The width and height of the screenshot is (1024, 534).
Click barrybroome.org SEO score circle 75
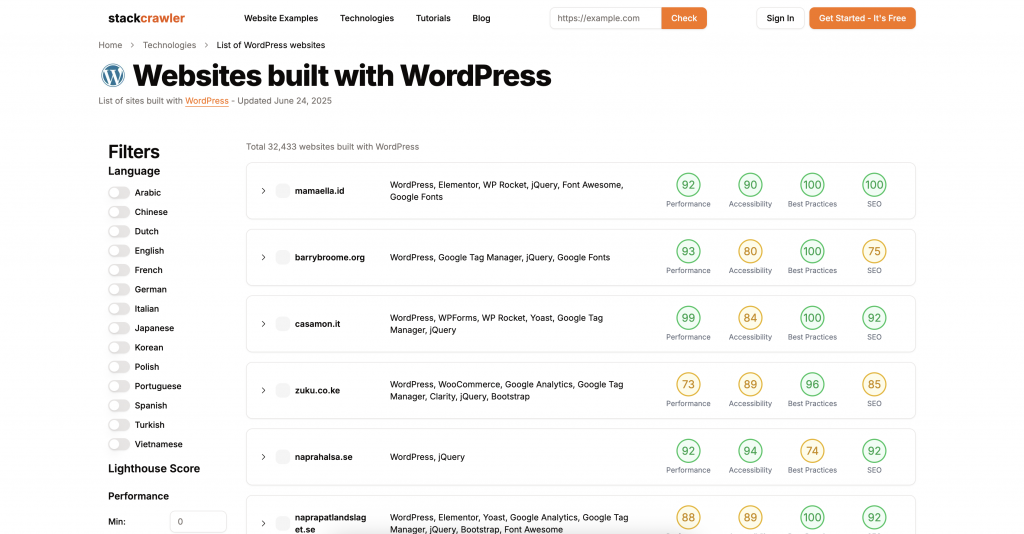click(x=874, y=251)
